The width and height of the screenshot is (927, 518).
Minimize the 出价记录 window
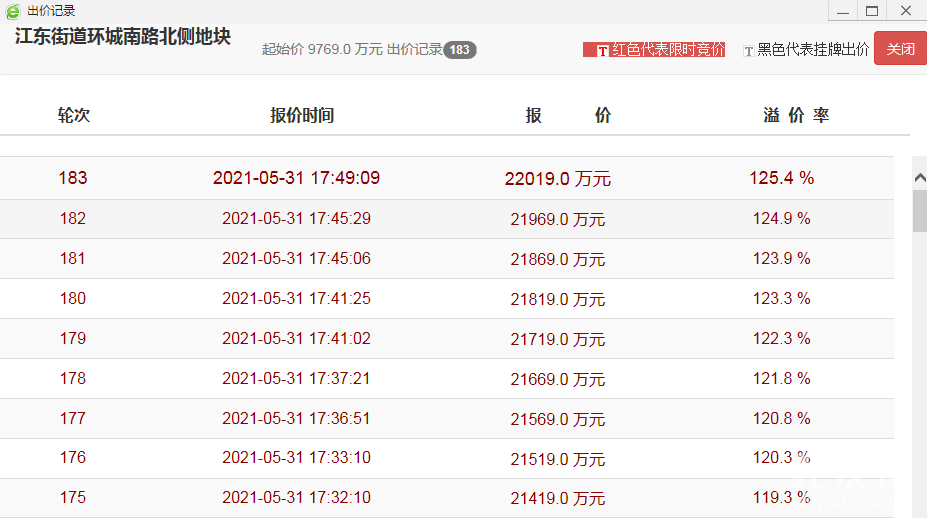coord(841,11)
